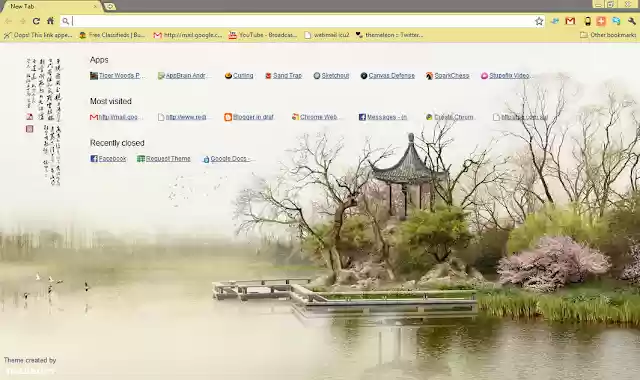Viewport: 640px width, 380px height.
Task: Click the blue chat bubbles extension icon
Action: tap(616, 21)
